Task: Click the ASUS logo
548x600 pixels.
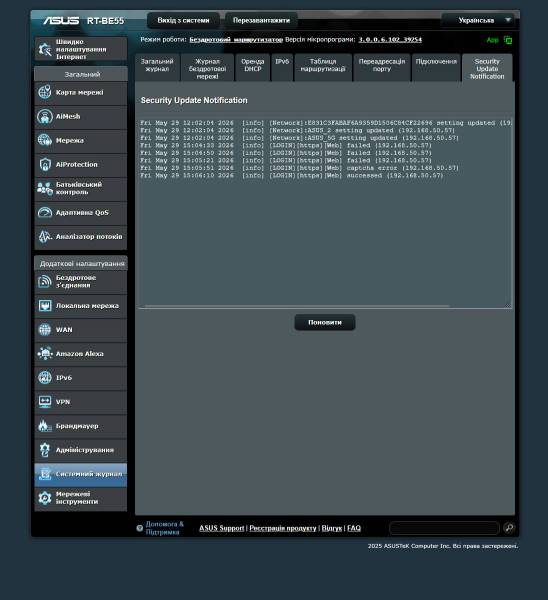Action: [61, 20]
